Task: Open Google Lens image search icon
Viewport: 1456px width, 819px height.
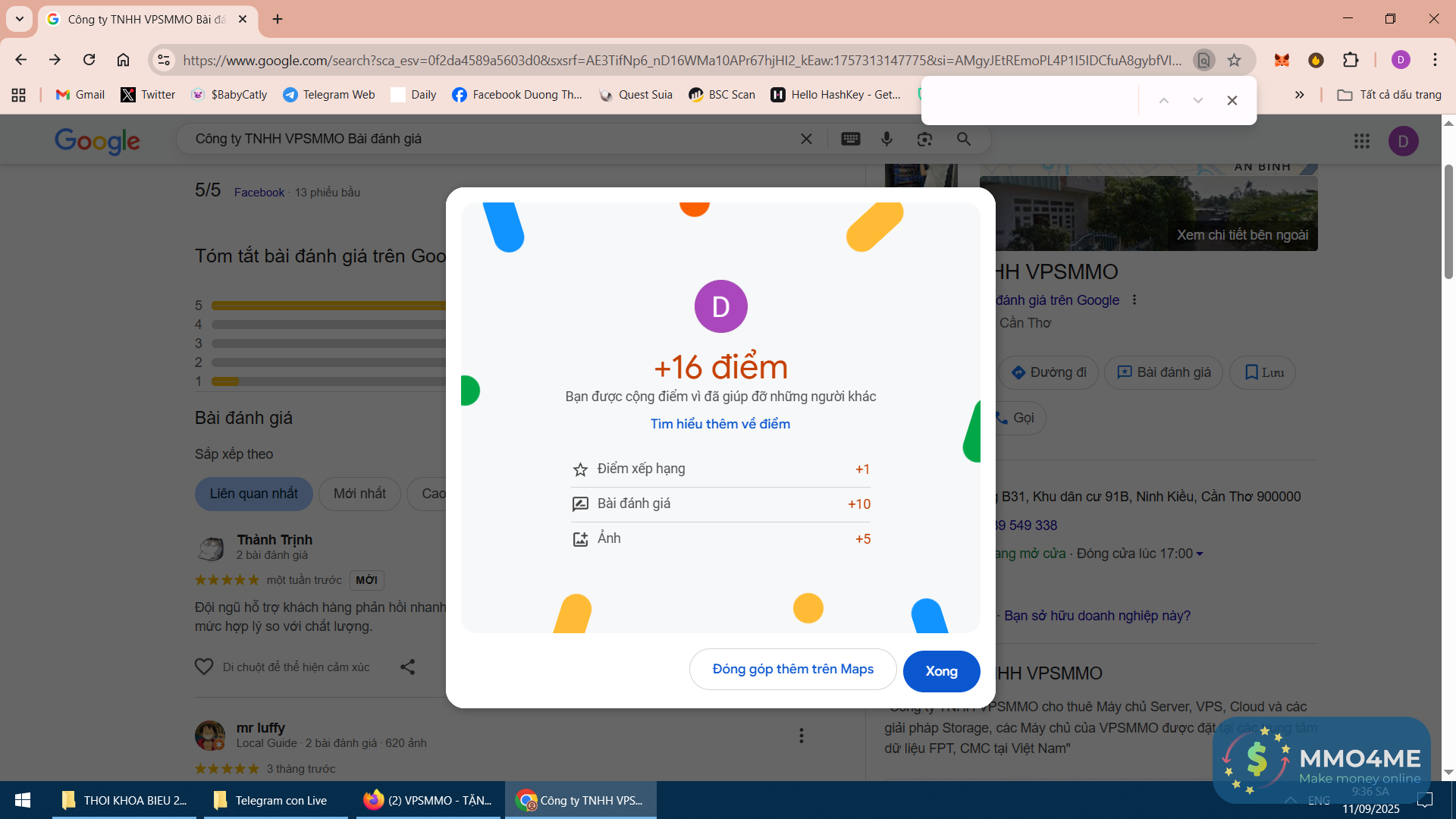Action: click(924, 139)
